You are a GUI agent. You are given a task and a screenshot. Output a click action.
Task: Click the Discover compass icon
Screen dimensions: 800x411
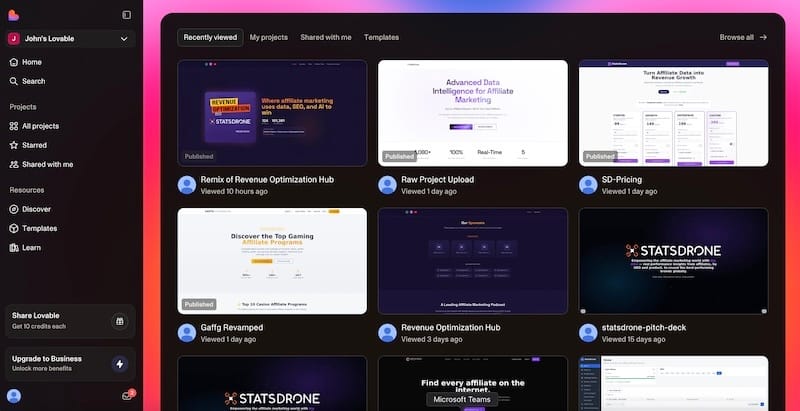tap(14, 209)
